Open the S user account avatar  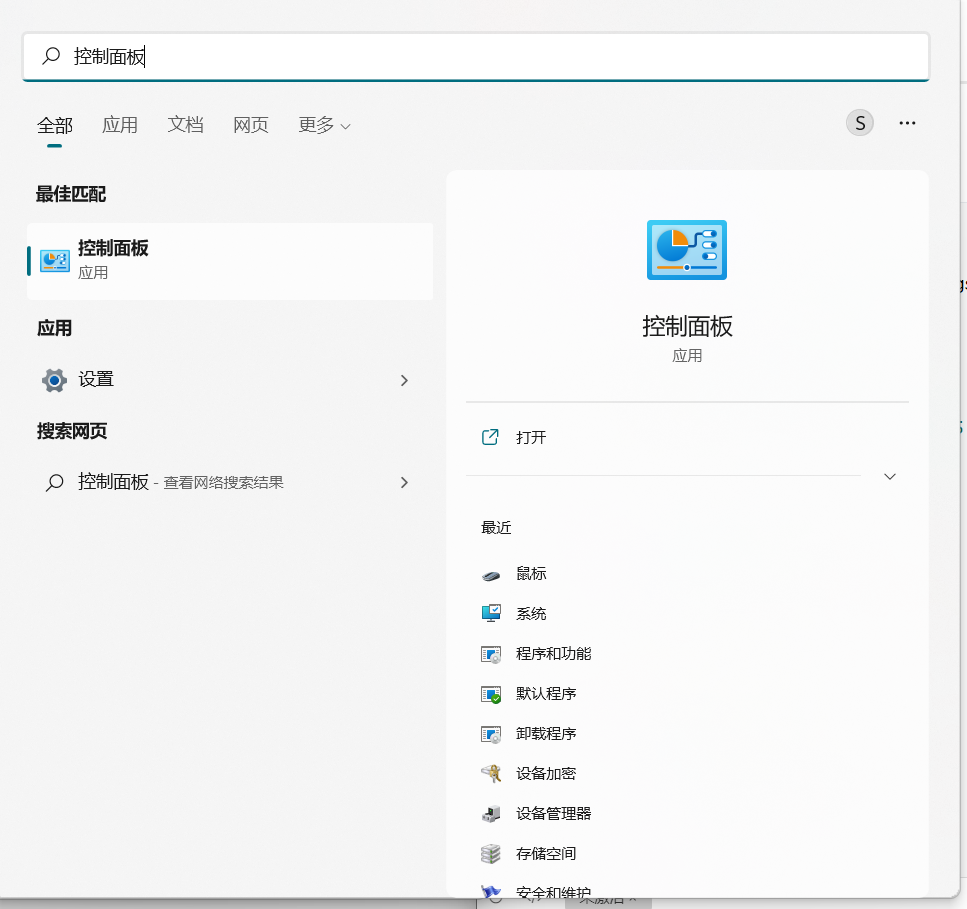[860, 123]
